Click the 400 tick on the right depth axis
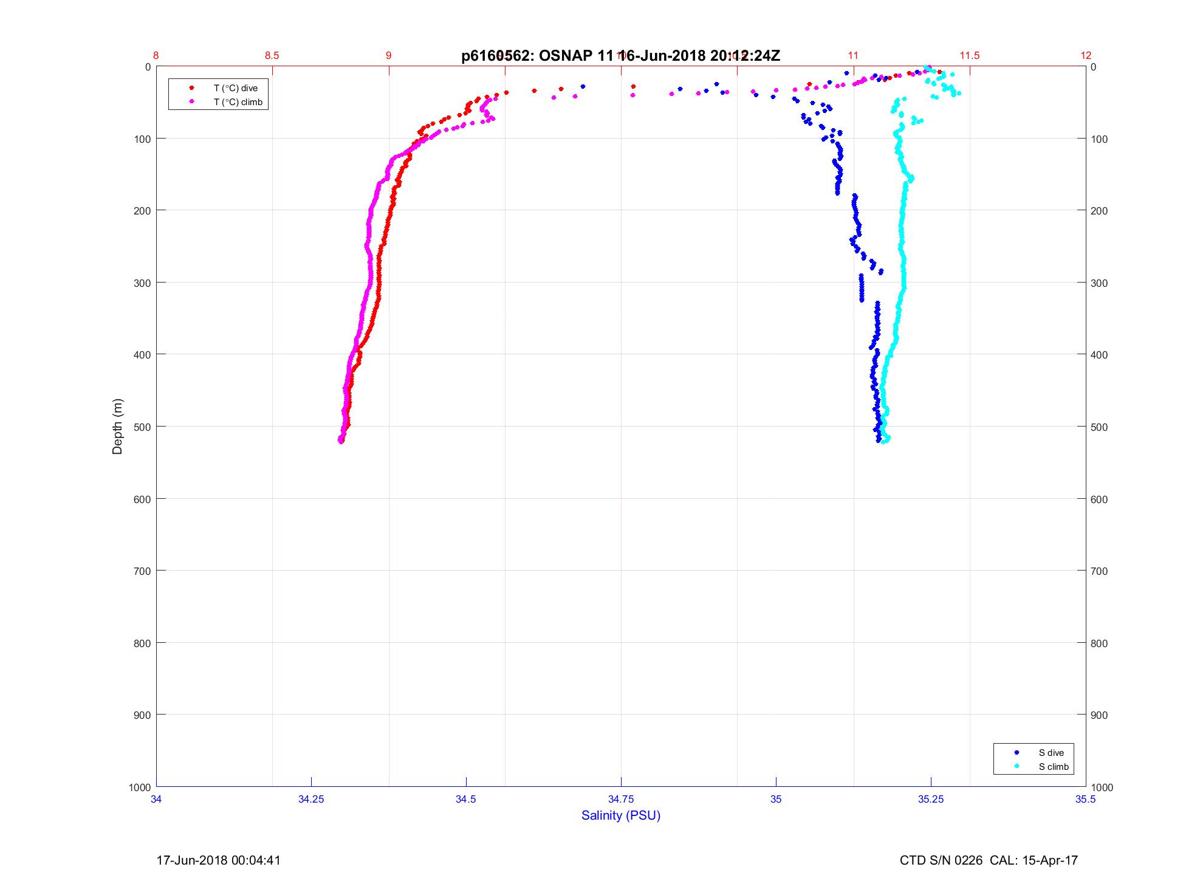The height and width of the screenshot is (885, 1200). click(x=1101, y=355)
